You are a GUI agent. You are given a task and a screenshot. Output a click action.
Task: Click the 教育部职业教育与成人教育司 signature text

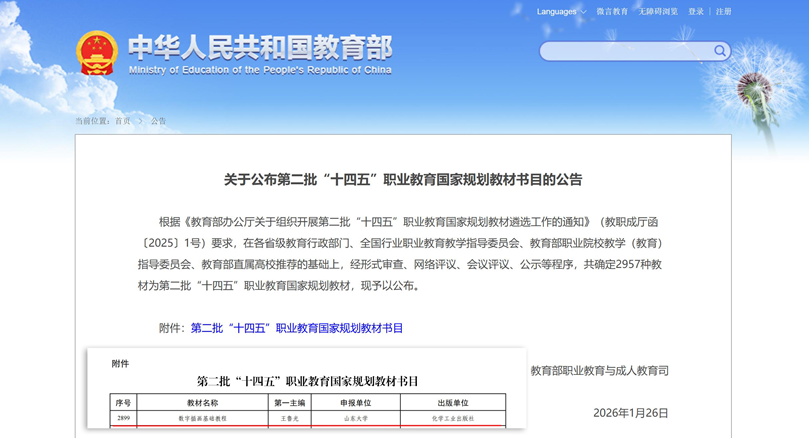[x=599, y=370]
